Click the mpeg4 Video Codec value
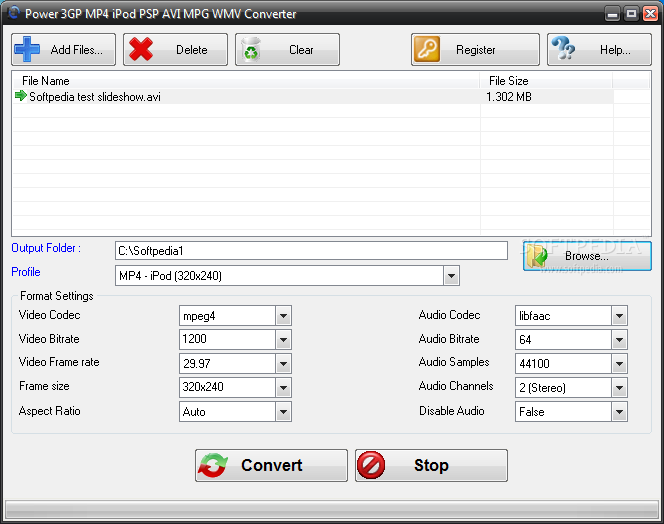This screenshot has width=664, height=524. click(199, 316)
